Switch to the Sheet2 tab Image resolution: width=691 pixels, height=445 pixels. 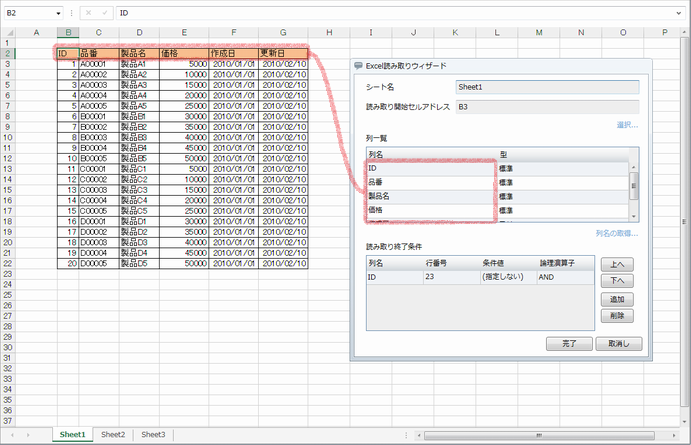pyautogui.click(x=113, y=435)
